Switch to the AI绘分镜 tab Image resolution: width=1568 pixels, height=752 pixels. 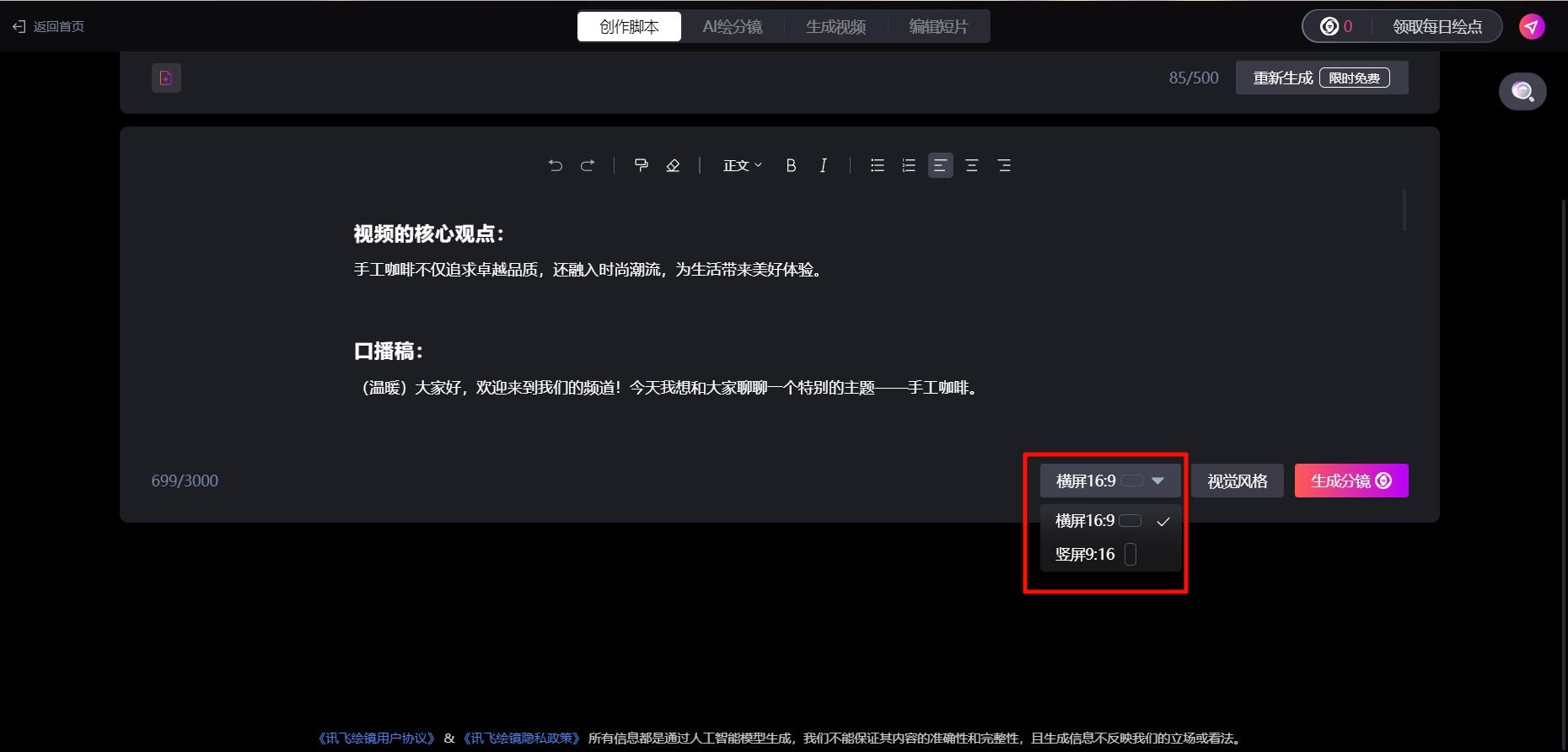click(732, 26)
